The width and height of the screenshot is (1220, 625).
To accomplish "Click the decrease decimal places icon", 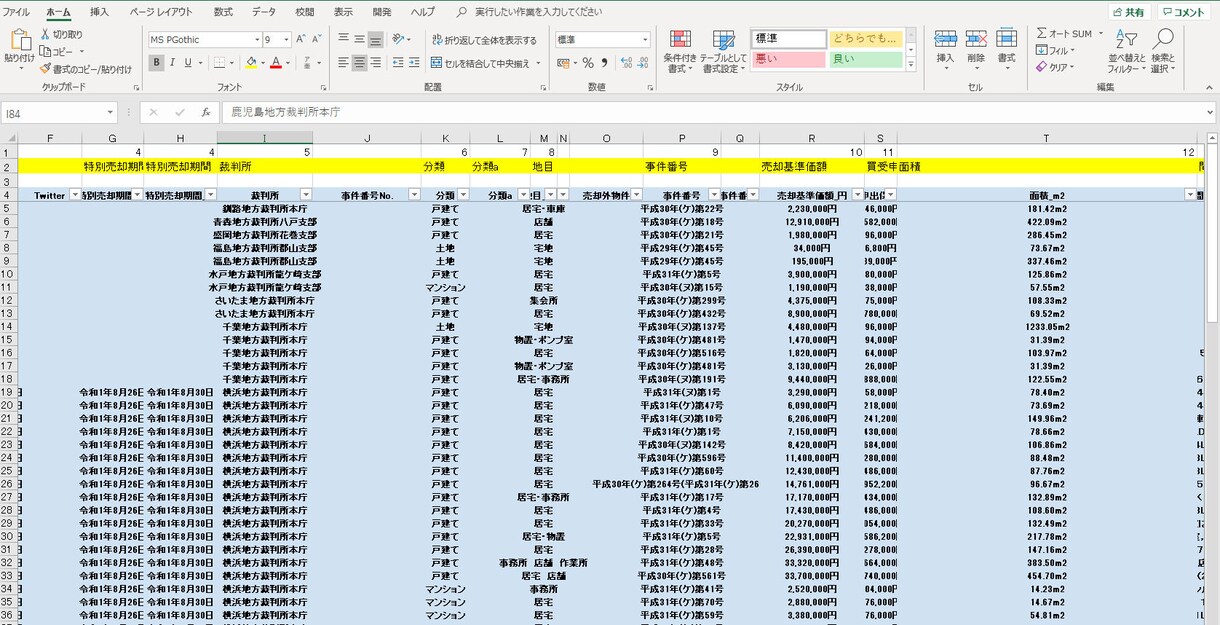I will pos(642,62).
